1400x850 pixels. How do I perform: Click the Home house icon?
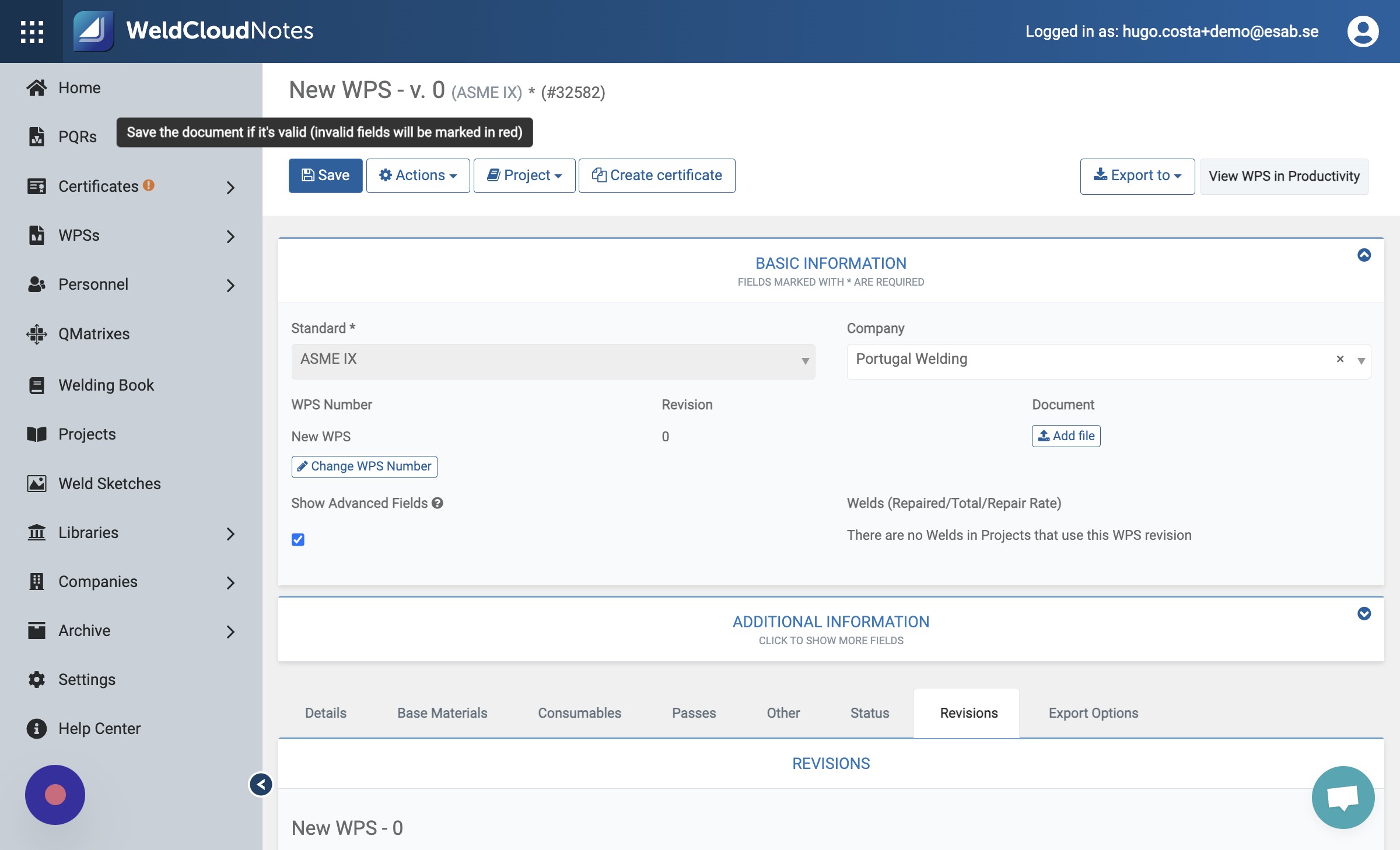36,87
